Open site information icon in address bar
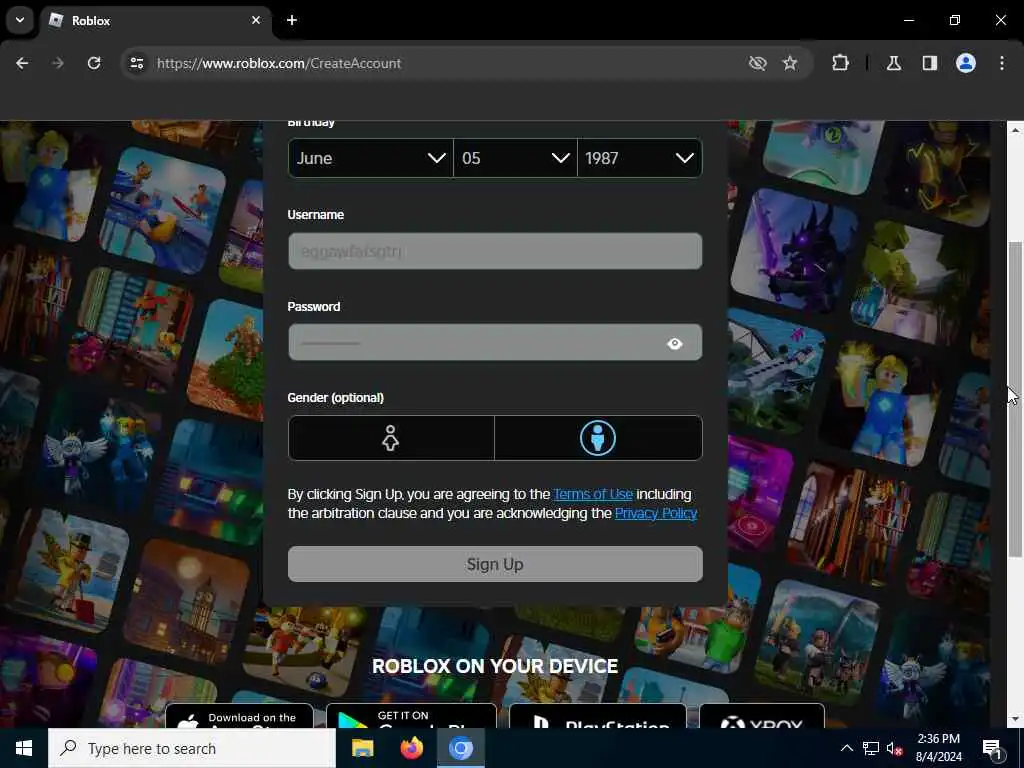 pyautogui.click(x=136, y=63)
